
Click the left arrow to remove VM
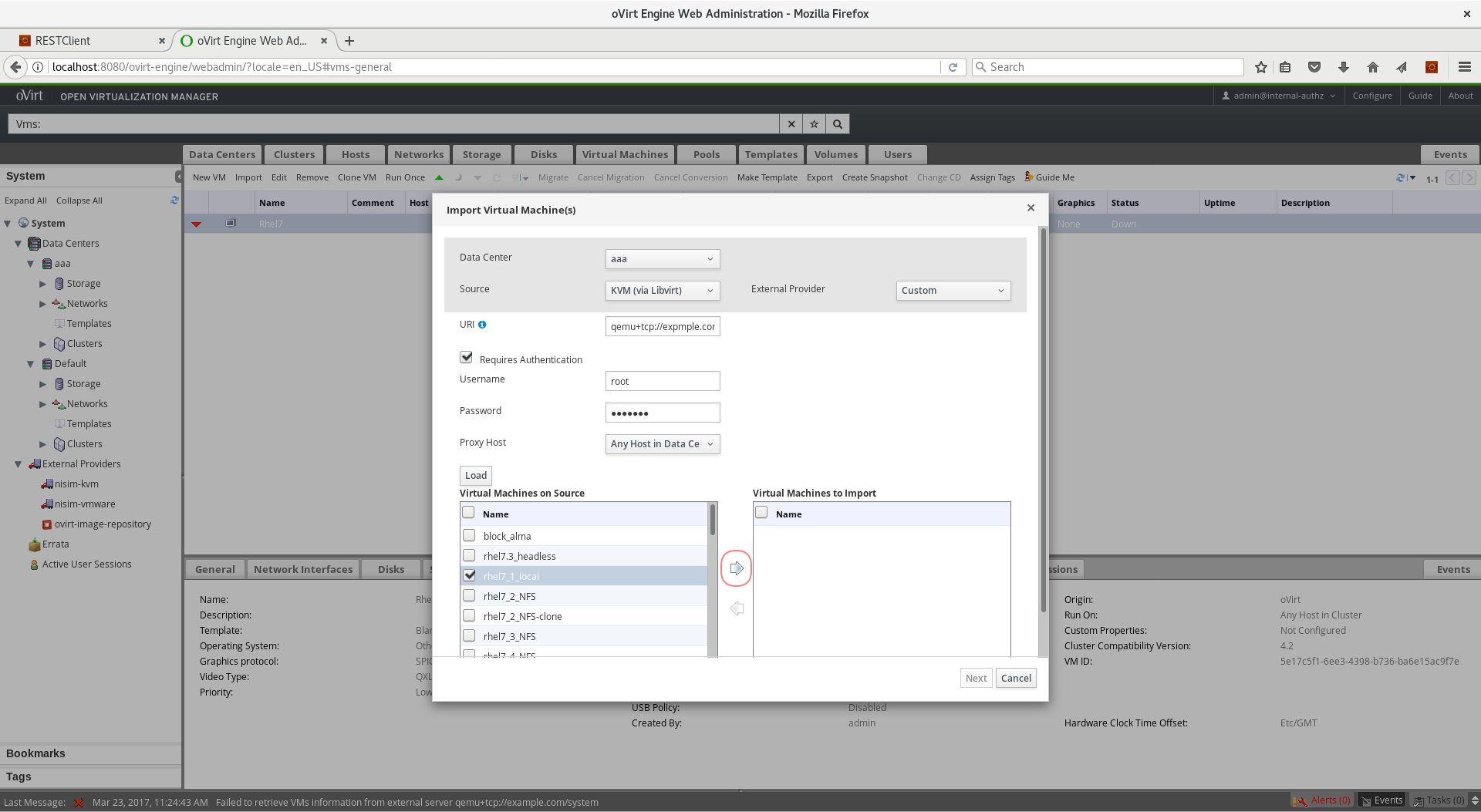(737, 608)
